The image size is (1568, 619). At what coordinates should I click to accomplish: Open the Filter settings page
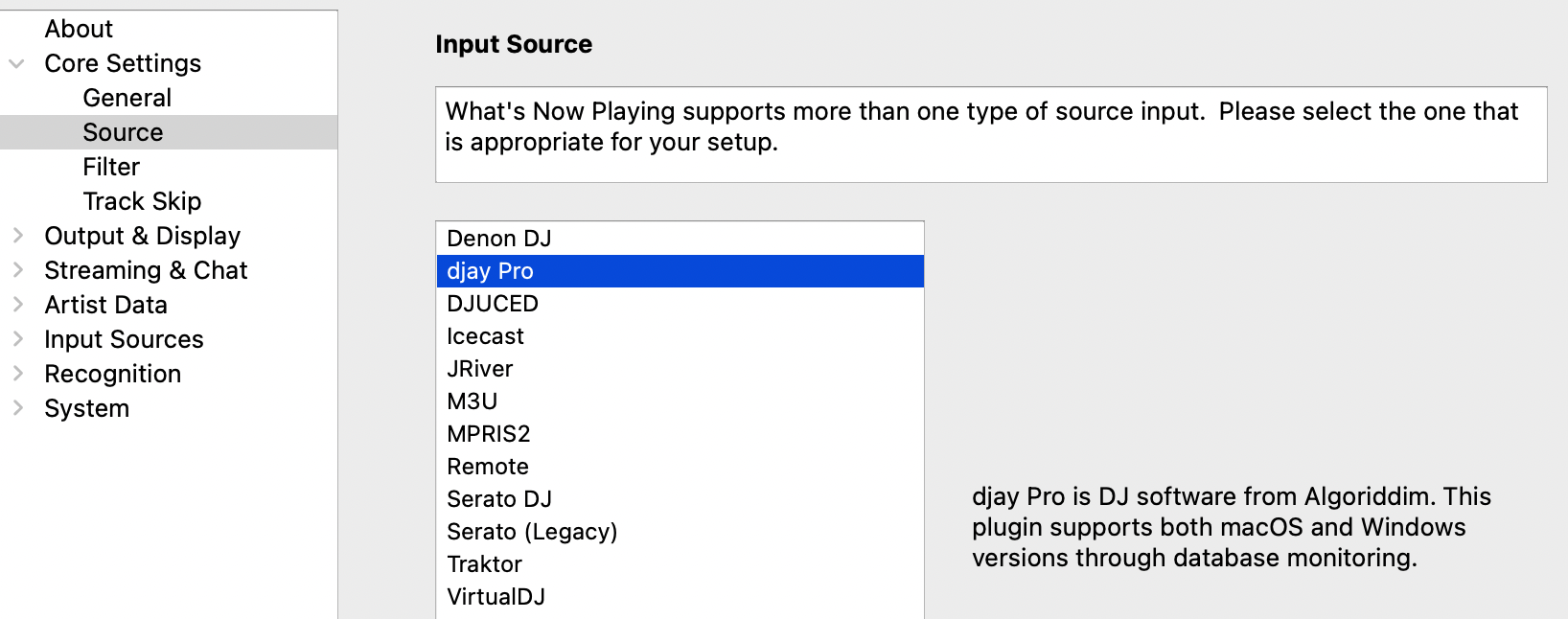point(111,167)
